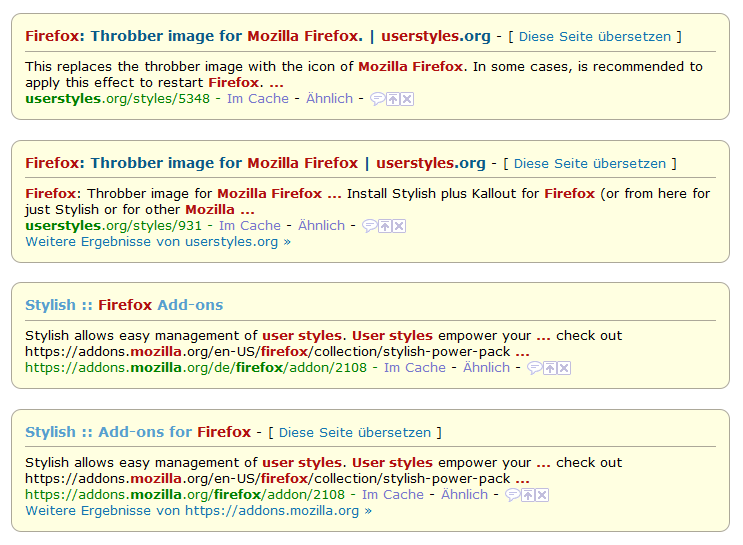Open the 'Stylish :: Firefox Add-ons' title
Image resolution: width=743 pixels, height=545 pixels.
(124, 305)
